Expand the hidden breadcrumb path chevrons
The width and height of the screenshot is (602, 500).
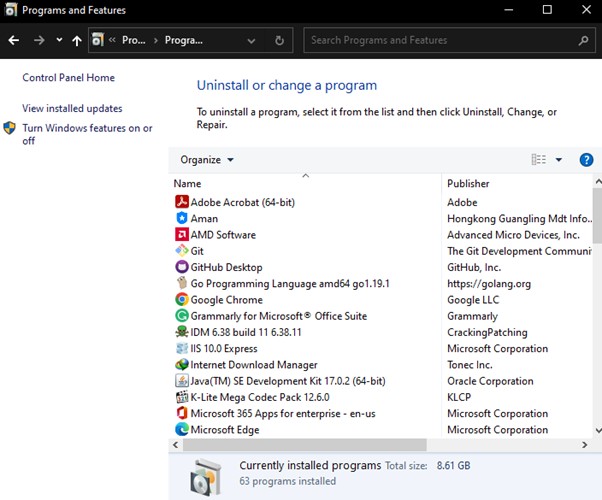(112, 40)
